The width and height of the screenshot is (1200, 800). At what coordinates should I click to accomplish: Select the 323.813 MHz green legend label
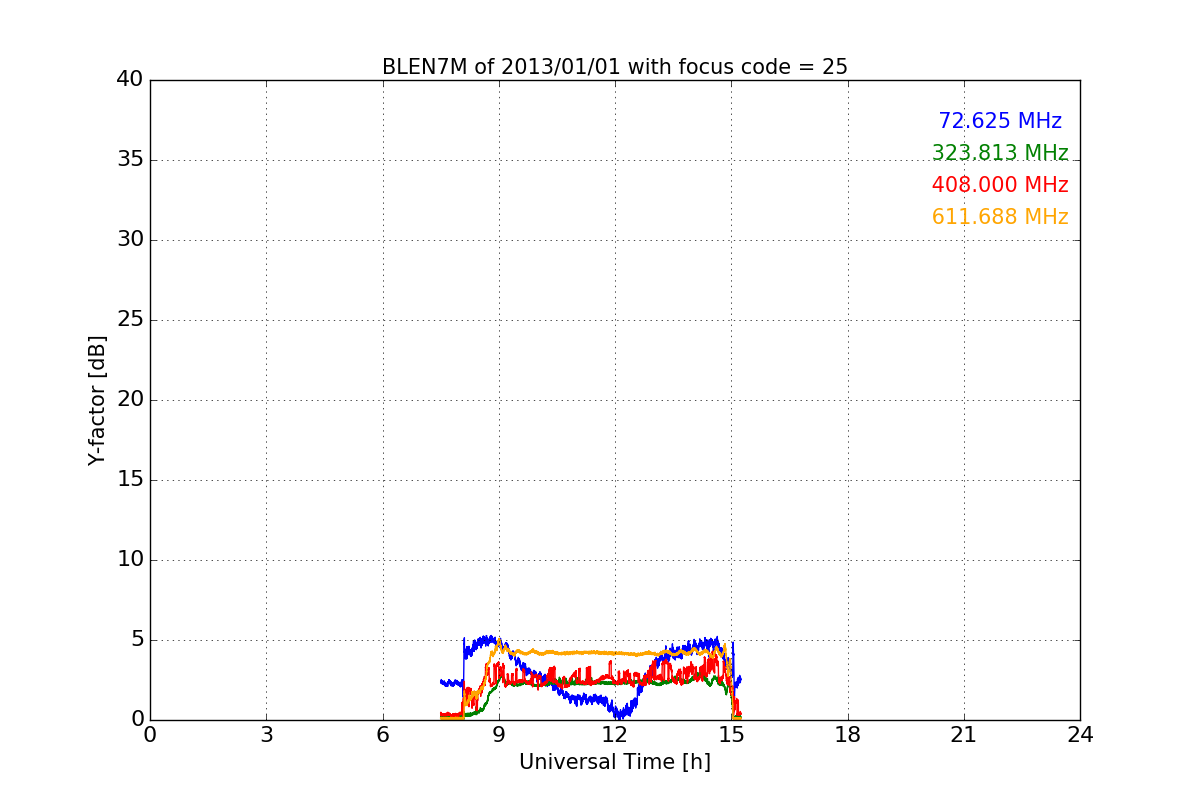[1000, 153]
